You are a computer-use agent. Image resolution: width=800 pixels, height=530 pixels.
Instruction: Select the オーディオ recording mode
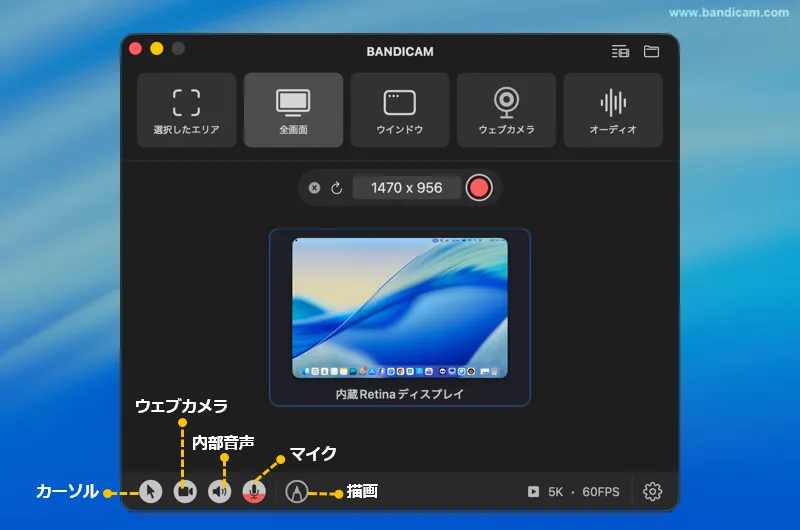(x=613, y=110)
